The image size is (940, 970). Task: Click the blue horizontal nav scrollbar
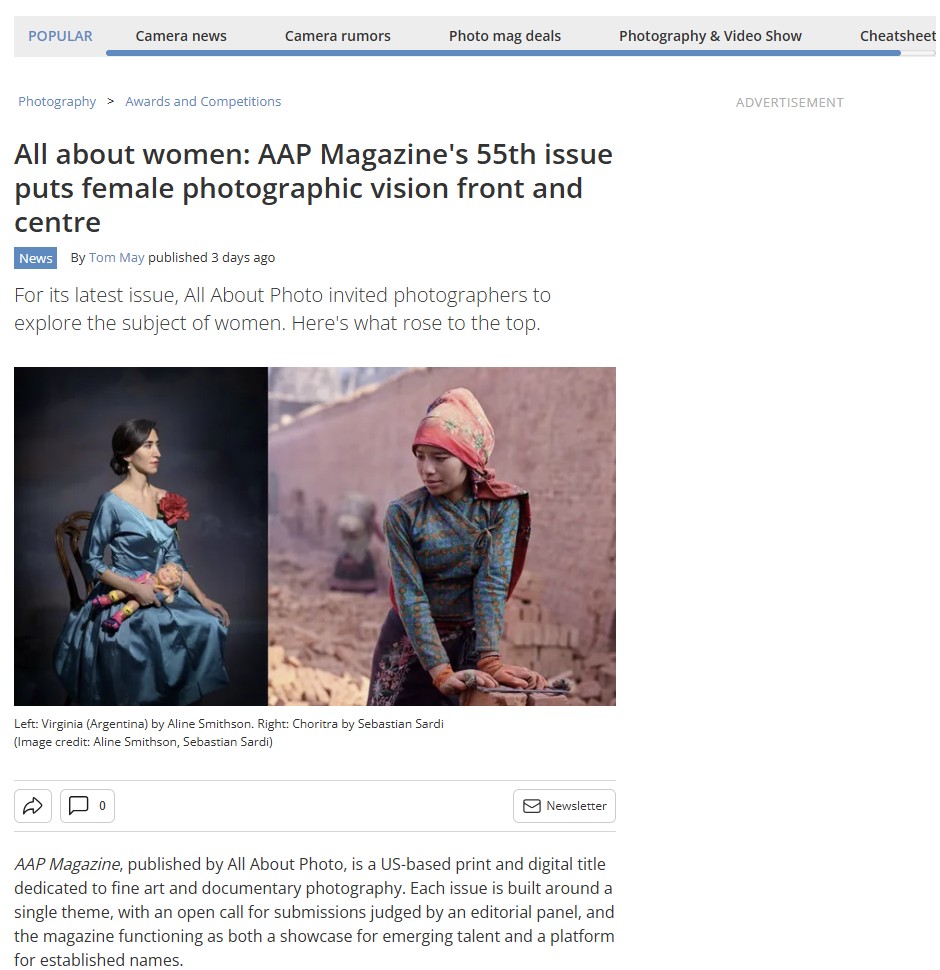click(503, 53)
